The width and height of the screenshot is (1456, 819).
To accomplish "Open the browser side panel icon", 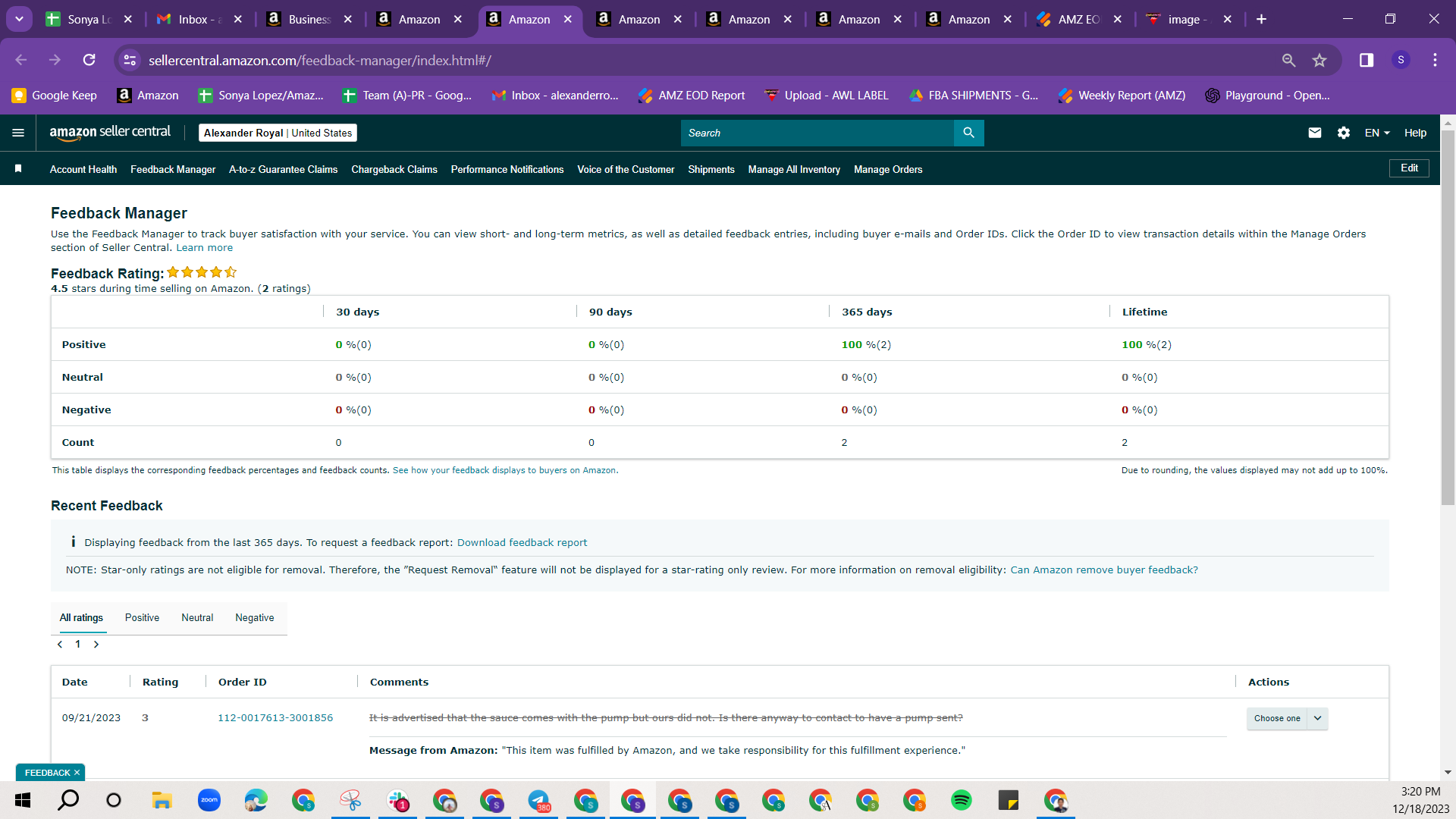I will pyautogui.click(x=1367, y=60).
